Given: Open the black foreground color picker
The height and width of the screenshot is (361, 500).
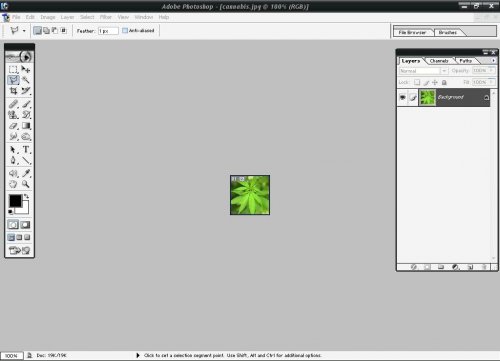Looking at the screenshot, I should click(15, 201).
